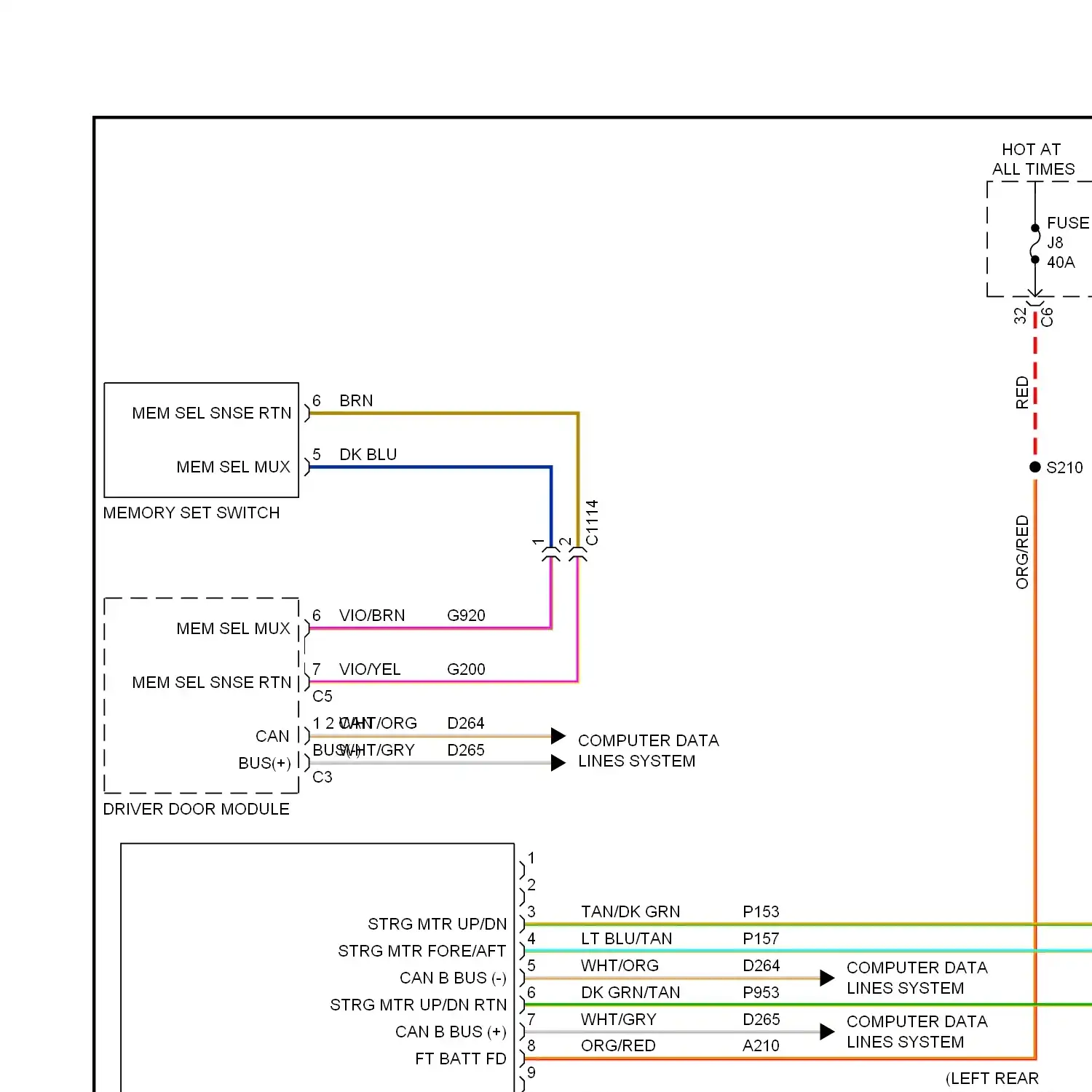
Task: Select the FUSE J8 40A label
Action: [x=1068, y=242]
